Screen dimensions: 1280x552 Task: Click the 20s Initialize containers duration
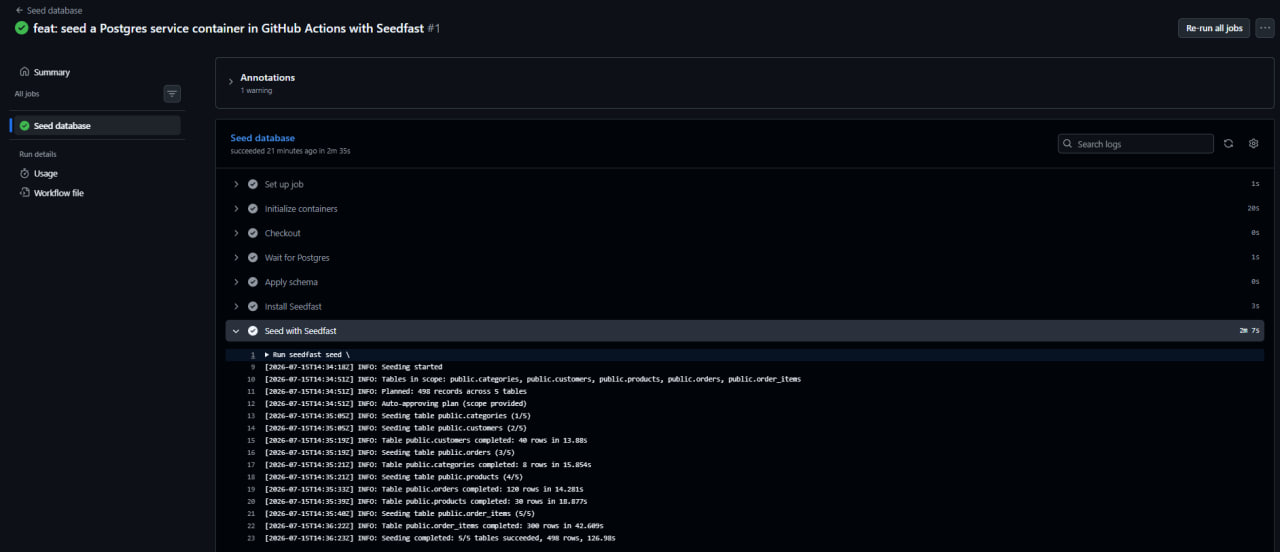click(x=1254, y=209)
